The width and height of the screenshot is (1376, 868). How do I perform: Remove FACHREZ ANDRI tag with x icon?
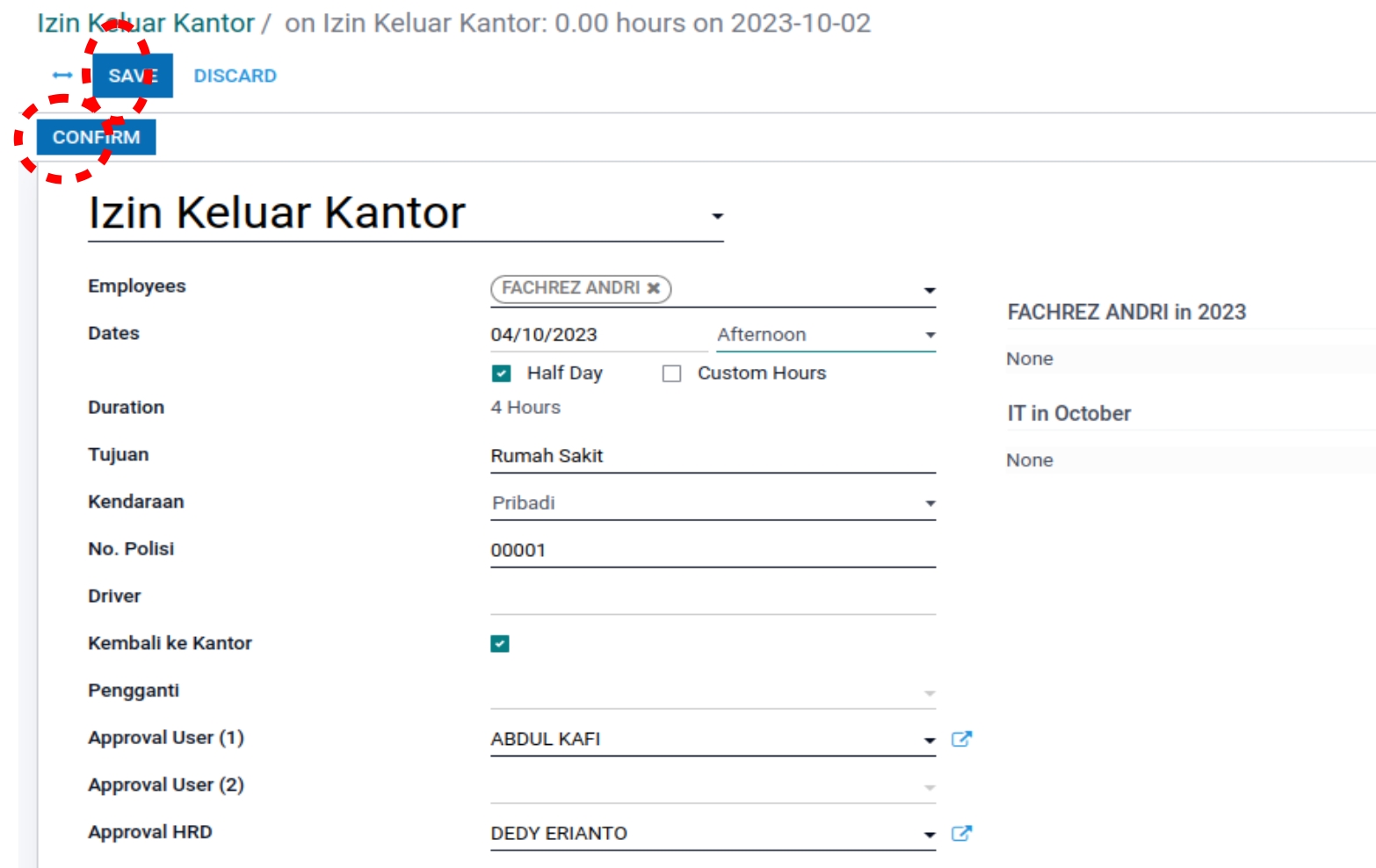point(654,288)
